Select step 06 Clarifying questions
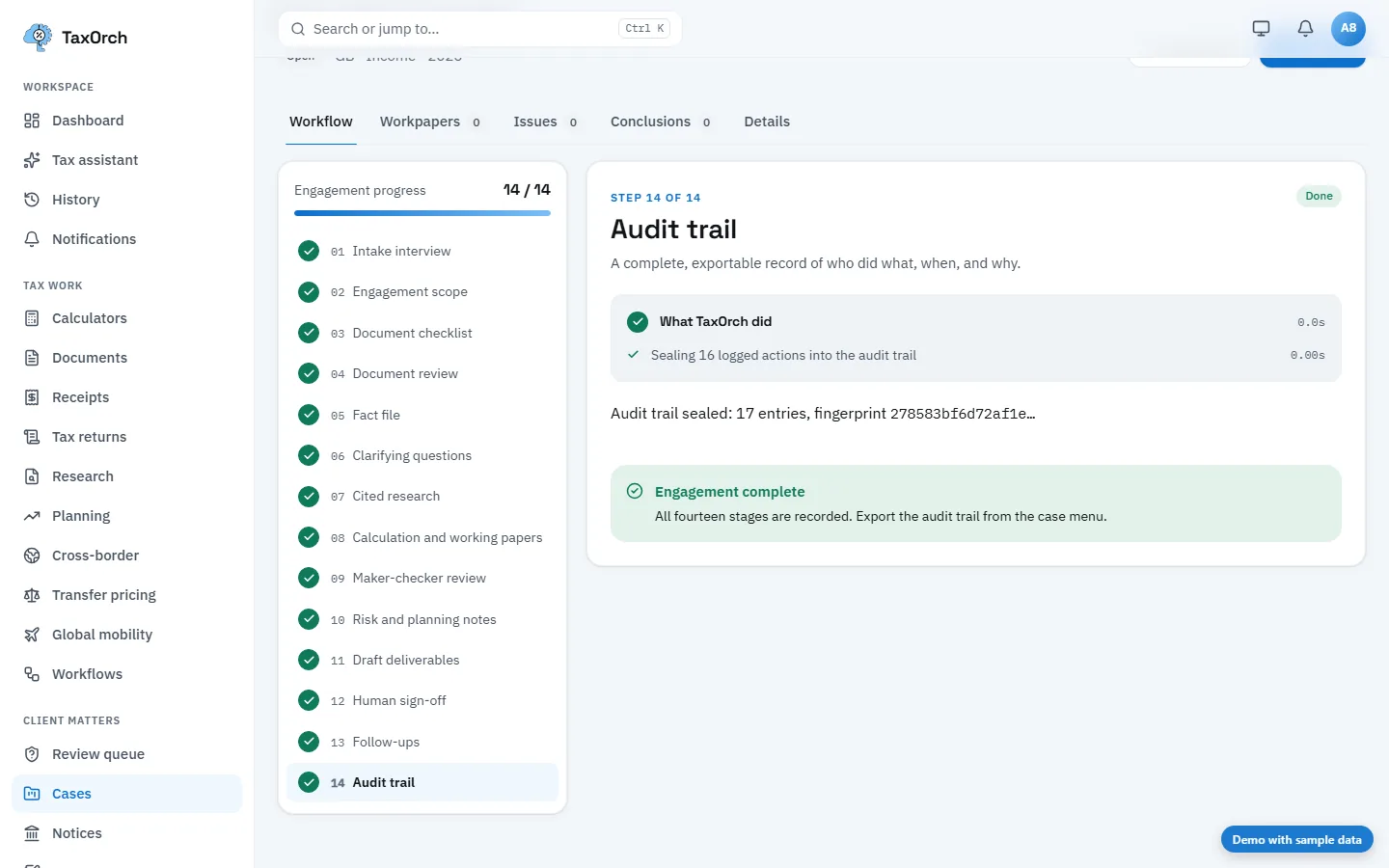 click(422, 455)
